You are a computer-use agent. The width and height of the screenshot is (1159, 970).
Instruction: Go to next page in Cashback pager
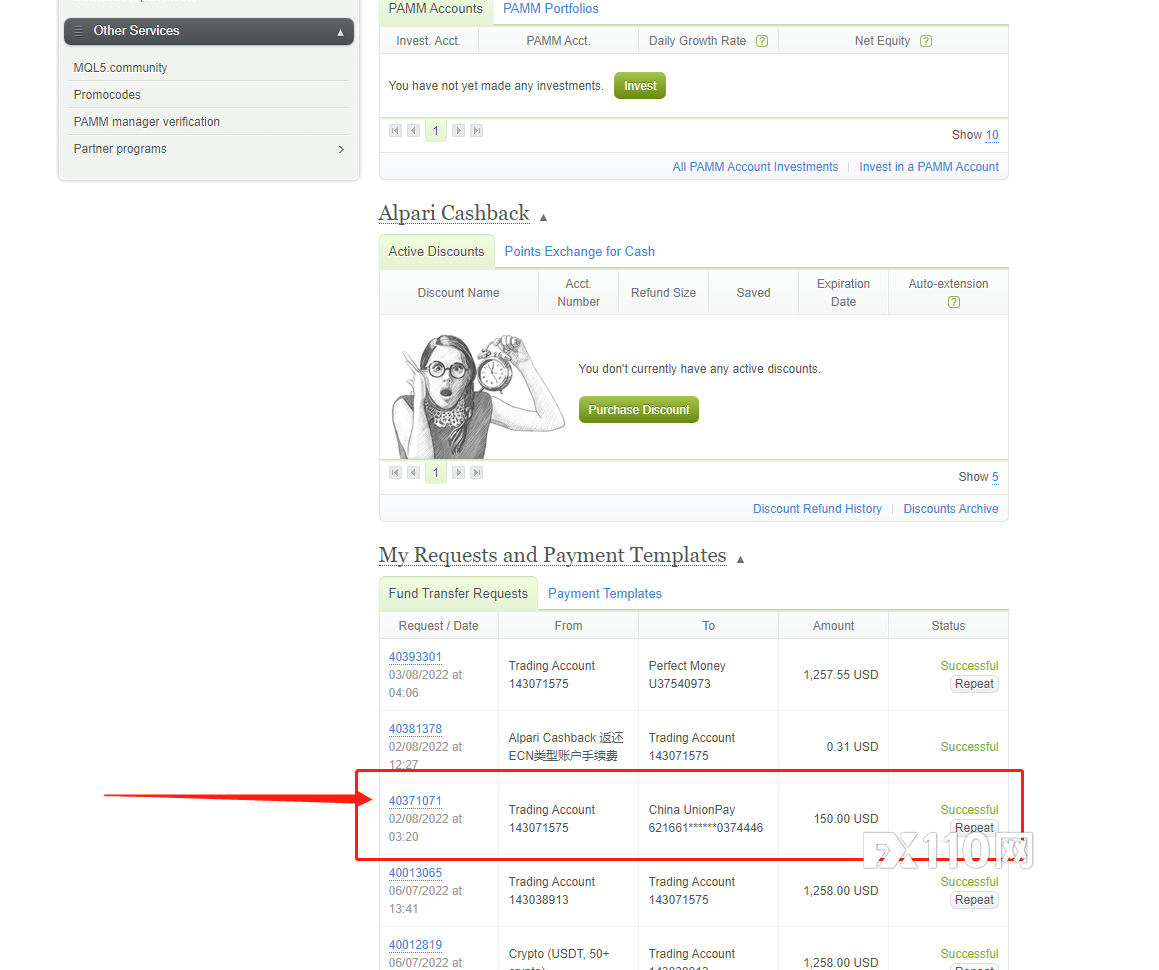pyautogui.click(x=458, y=472)
